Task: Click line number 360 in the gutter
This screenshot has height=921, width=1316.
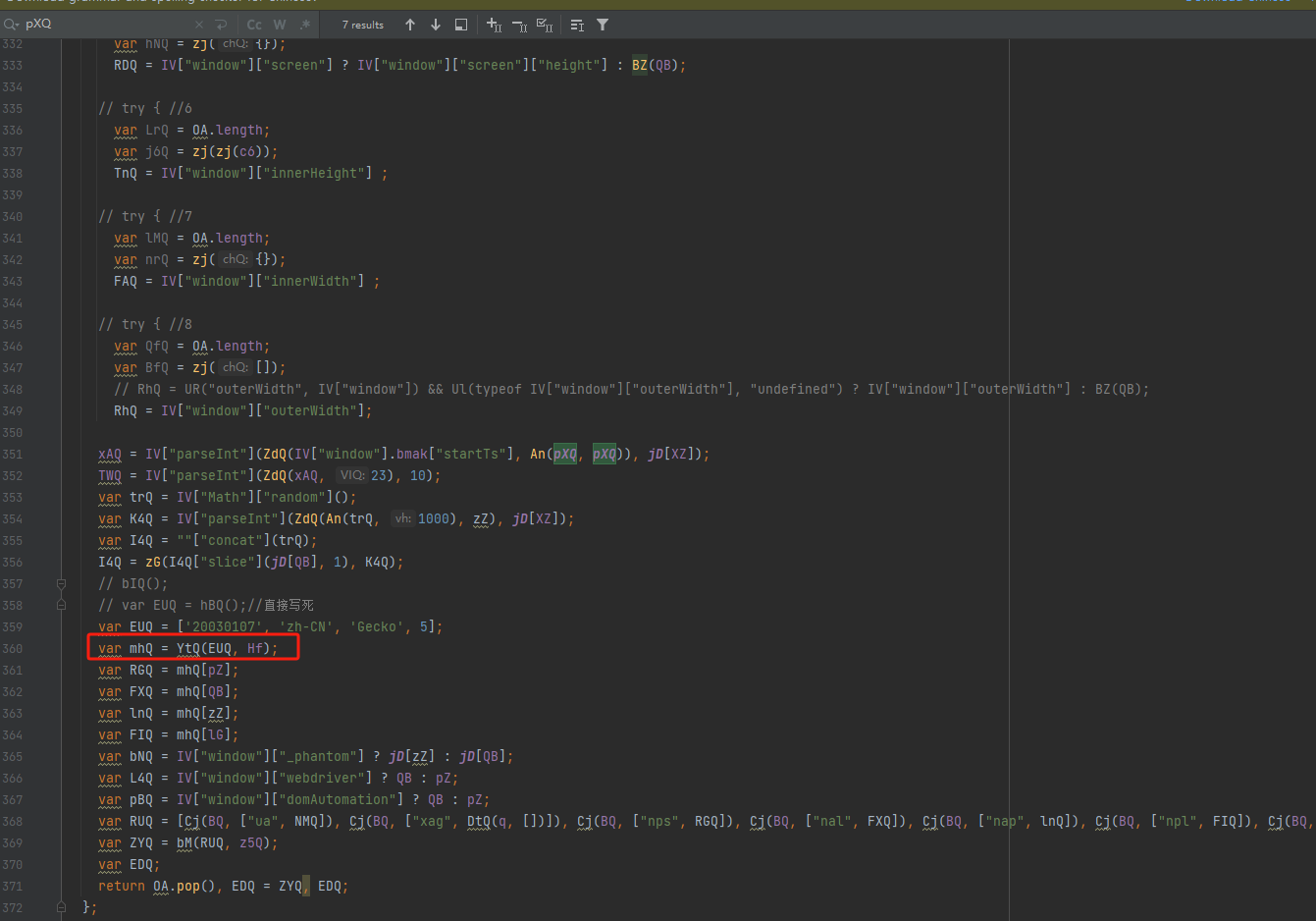Action: click(12, 648)
